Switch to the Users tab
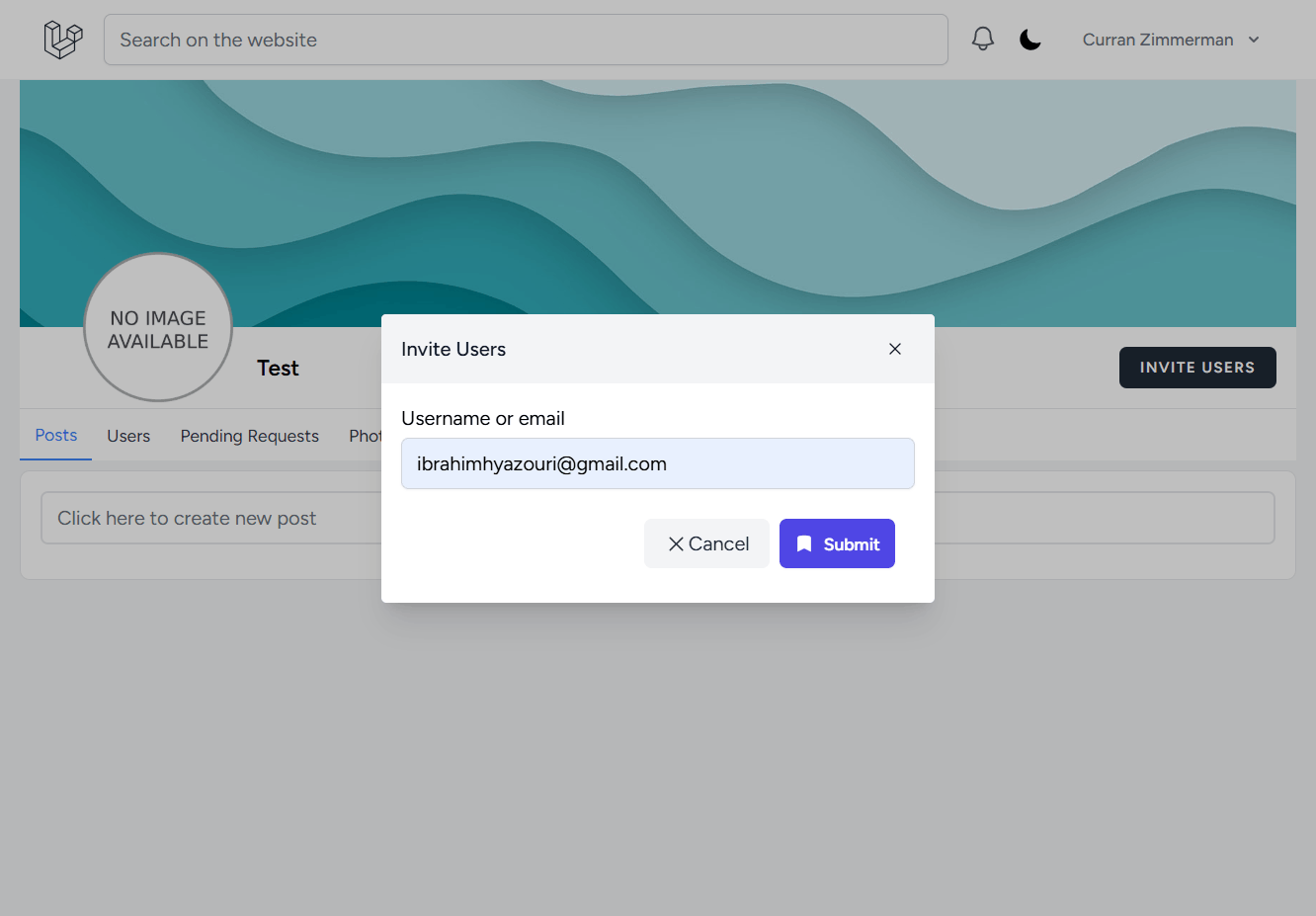Viewport: 1316px width, 916px height. [x=128, y=437]
